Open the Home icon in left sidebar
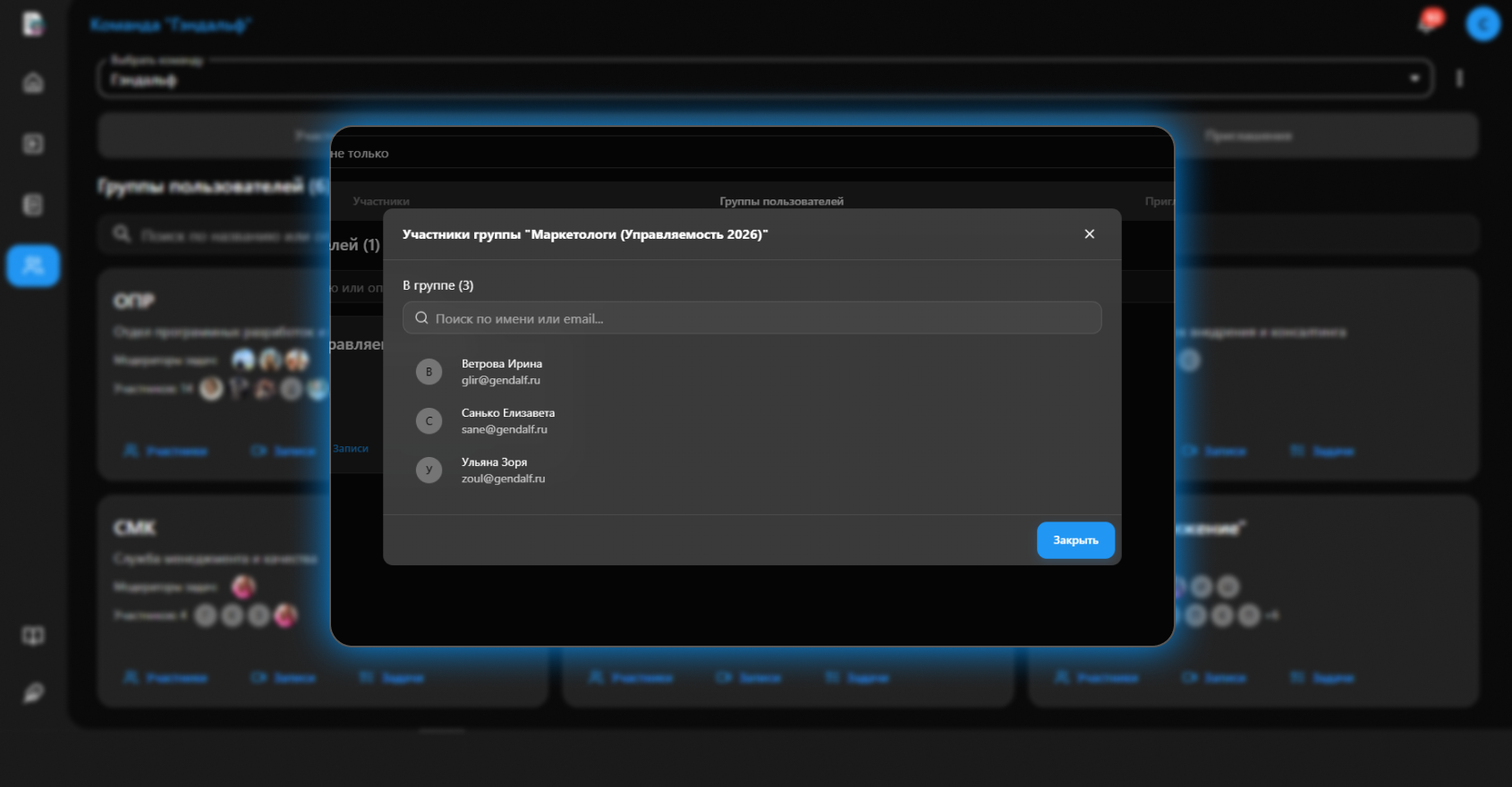The height and width of the screenshot is (787, 1512). point(33,83)
